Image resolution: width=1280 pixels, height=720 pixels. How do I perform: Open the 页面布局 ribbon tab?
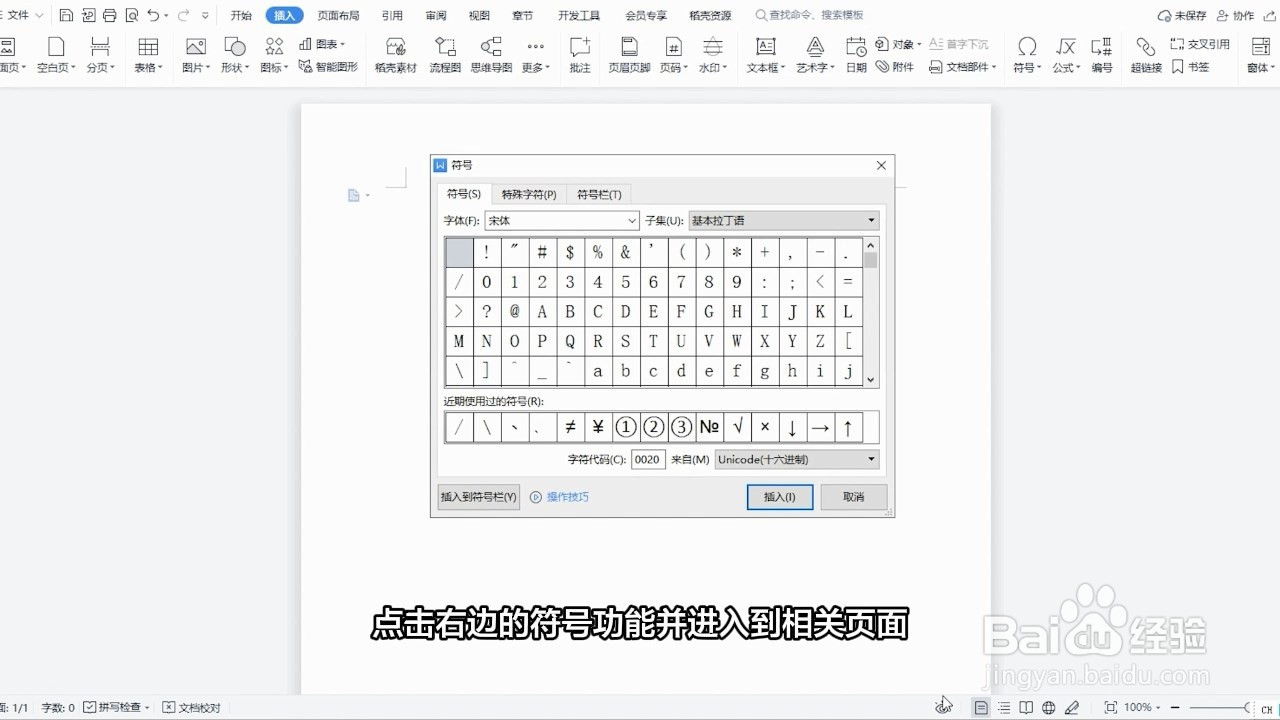pos(337,15)
